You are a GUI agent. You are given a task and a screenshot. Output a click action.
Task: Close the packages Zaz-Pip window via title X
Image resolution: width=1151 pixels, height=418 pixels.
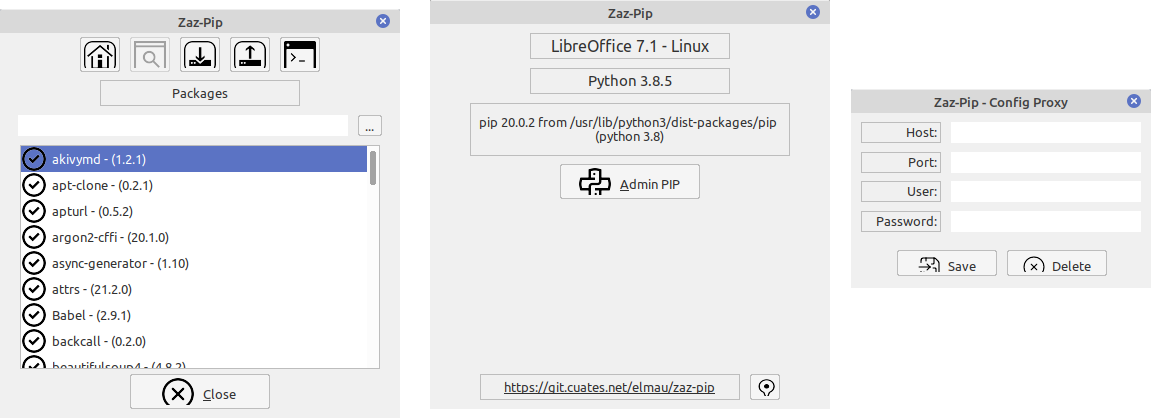[382, 21]
